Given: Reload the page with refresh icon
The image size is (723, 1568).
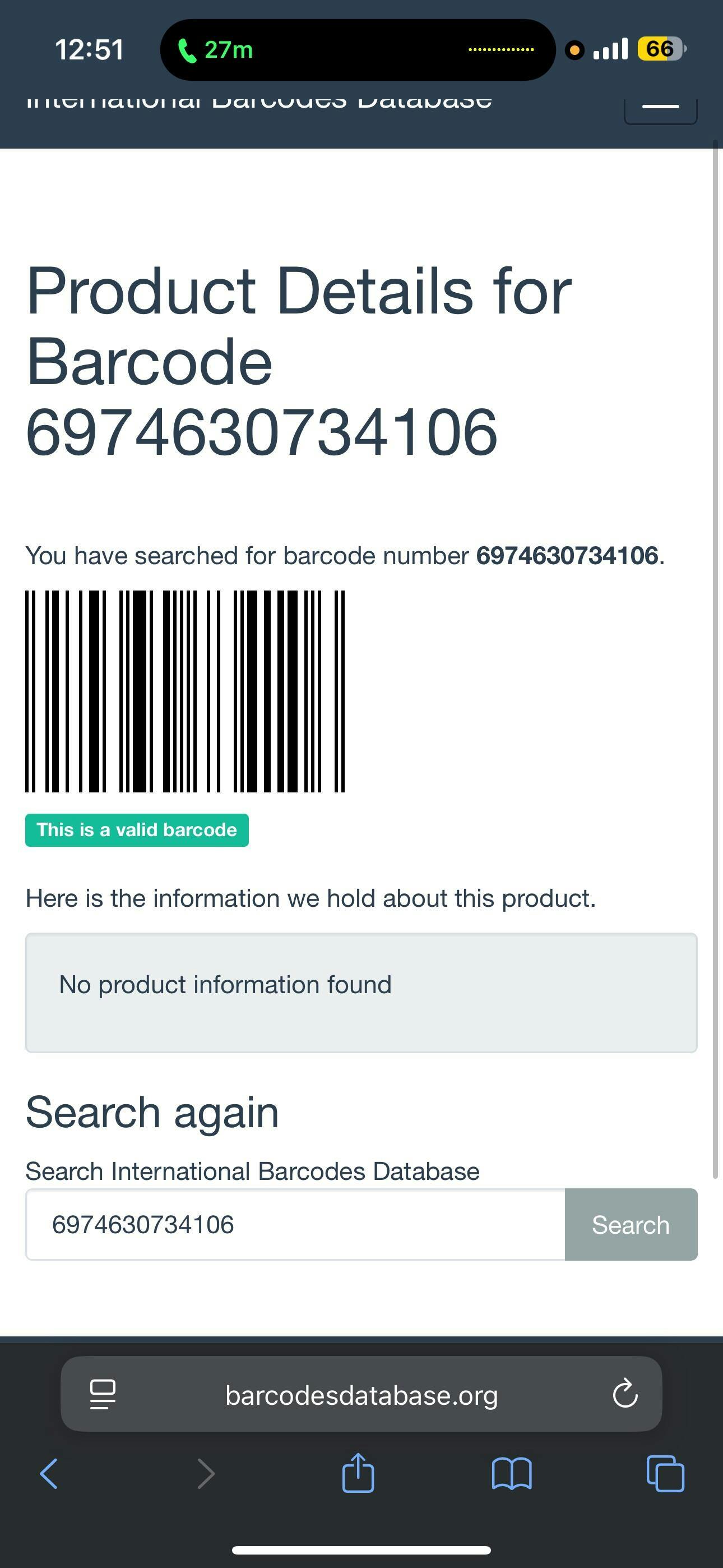Looking at the screenshot, I should 624,1394.
